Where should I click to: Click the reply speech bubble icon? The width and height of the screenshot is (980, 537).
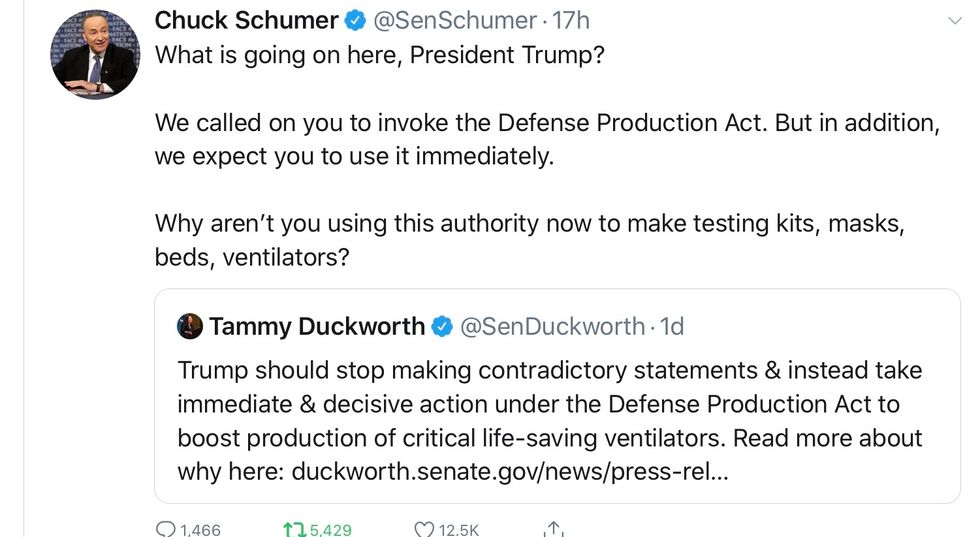coord(166,529)
